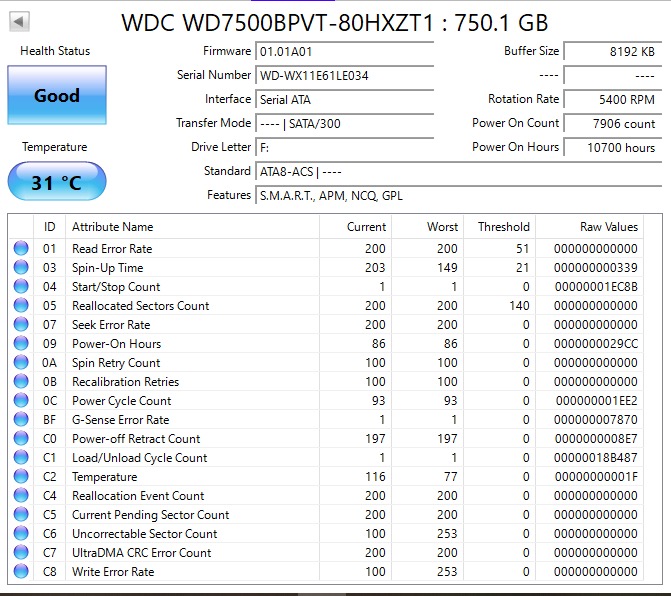Click the Attribute Name column header

[x=193, y=227]
